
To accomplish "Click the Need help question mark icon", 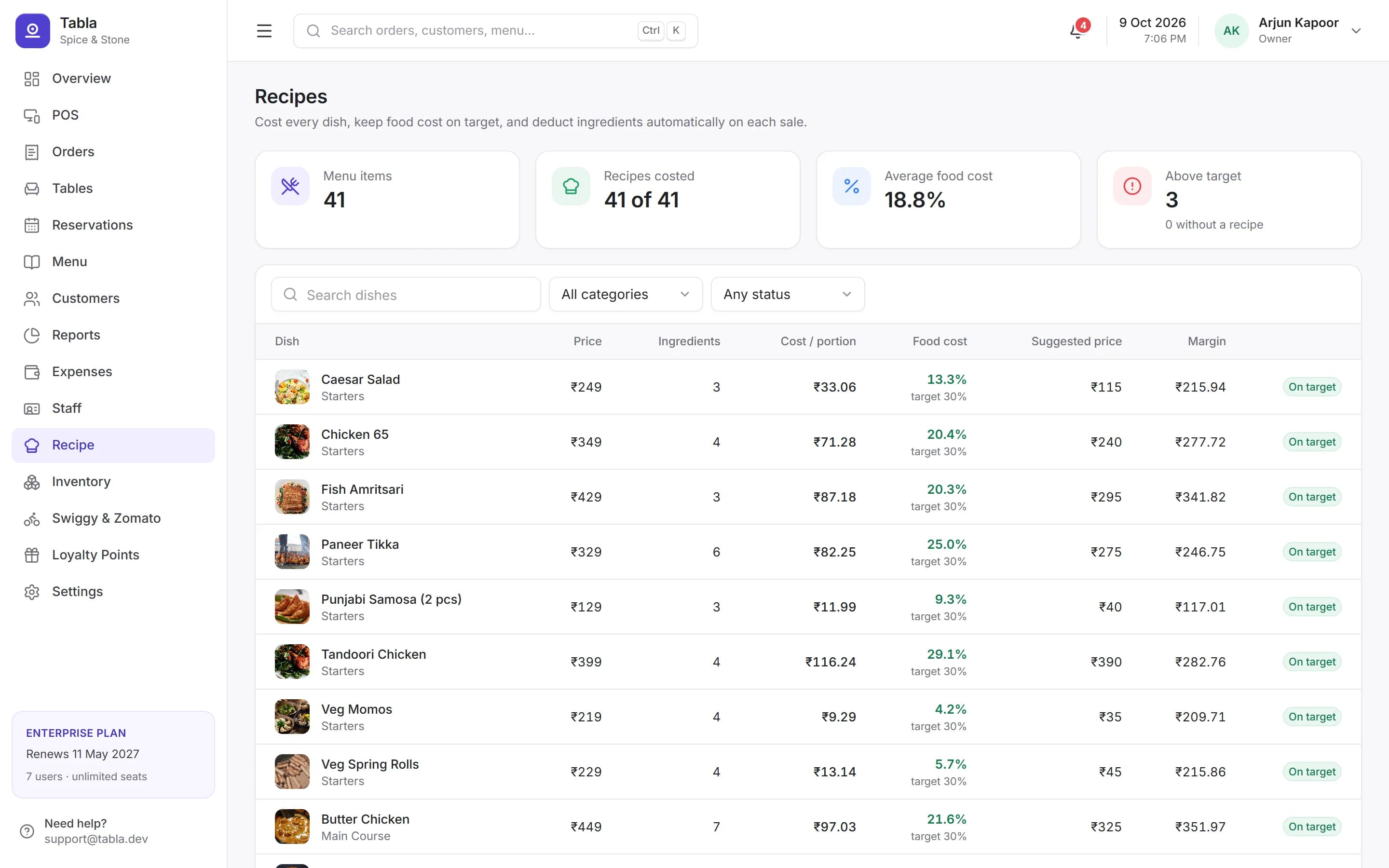I will 27,831.
